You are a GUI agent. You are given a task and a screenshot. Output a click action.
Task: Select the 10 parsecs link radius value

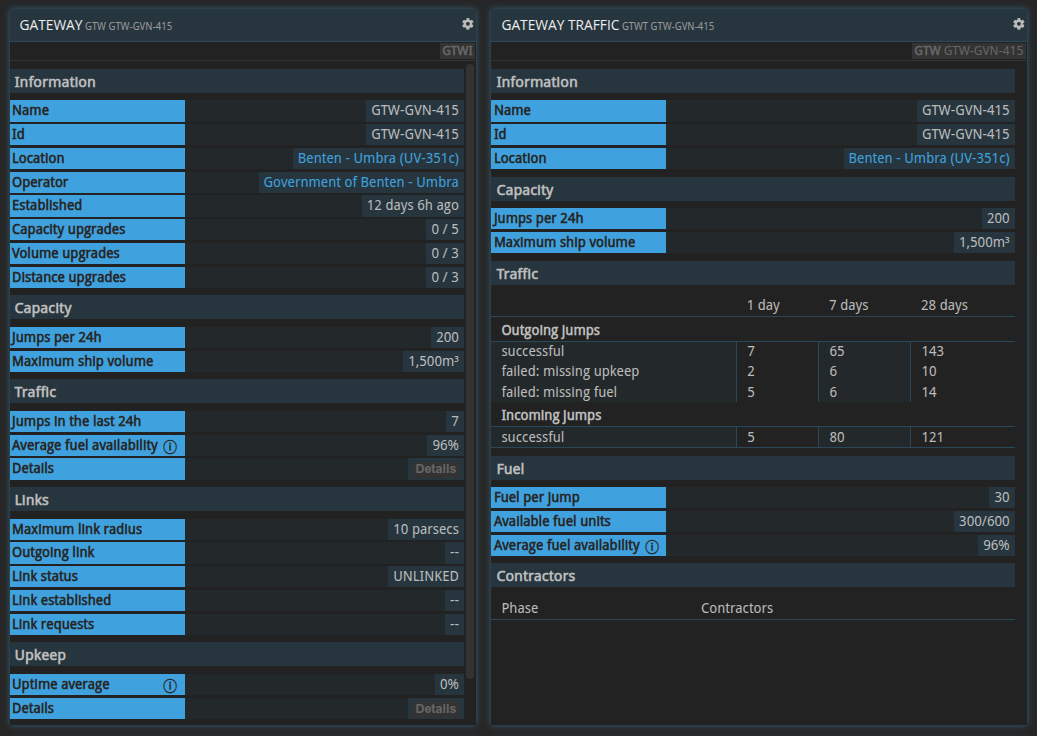[426, 529]
